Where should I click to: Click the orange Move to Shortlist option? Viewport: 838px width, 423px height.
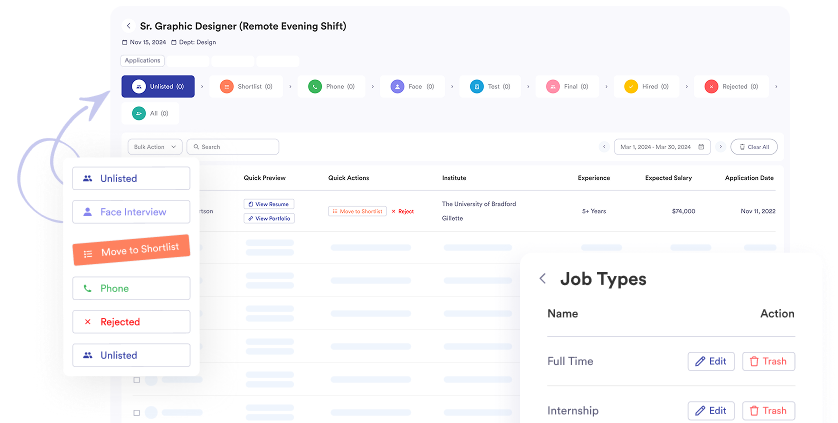(x=131, y=250)
